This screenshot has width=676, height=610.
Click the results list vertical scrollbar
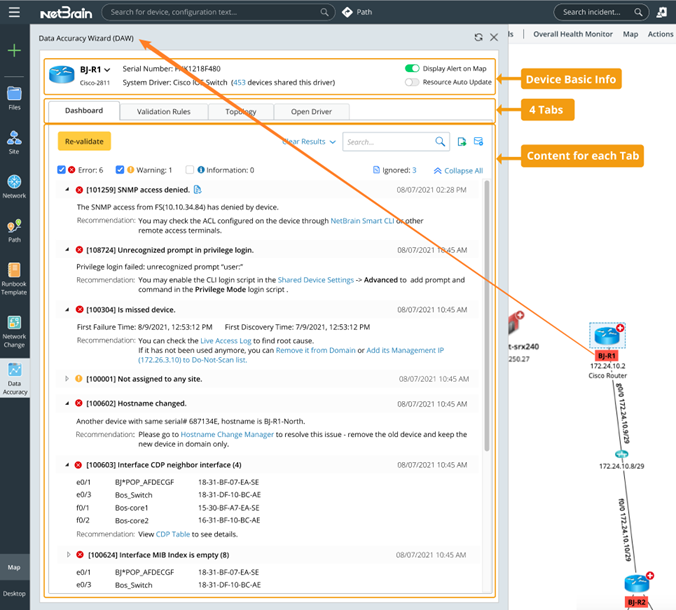tap(487, 316)
